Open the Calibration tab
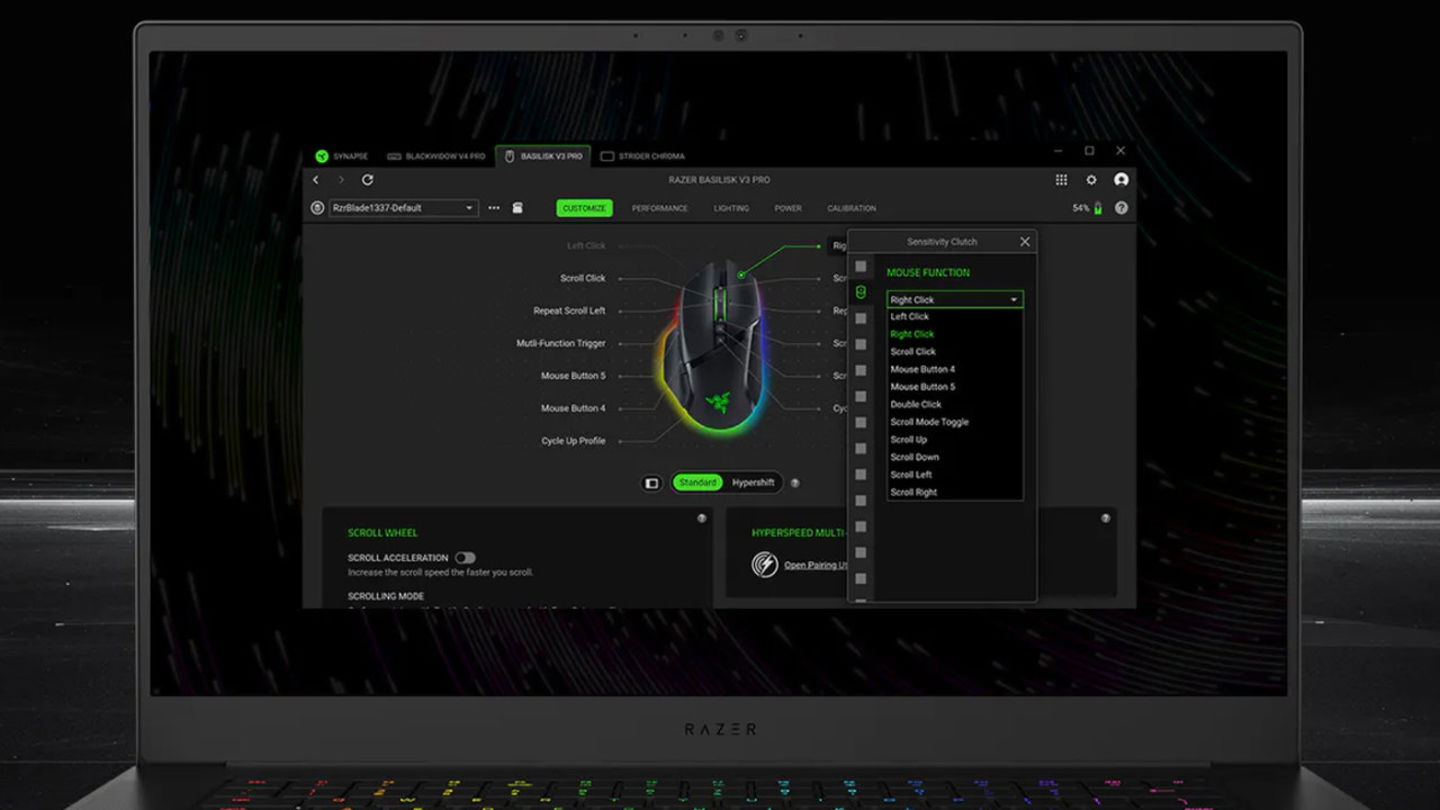The height and width of the screenshot is (810, 1440). [x=852, y=208]
